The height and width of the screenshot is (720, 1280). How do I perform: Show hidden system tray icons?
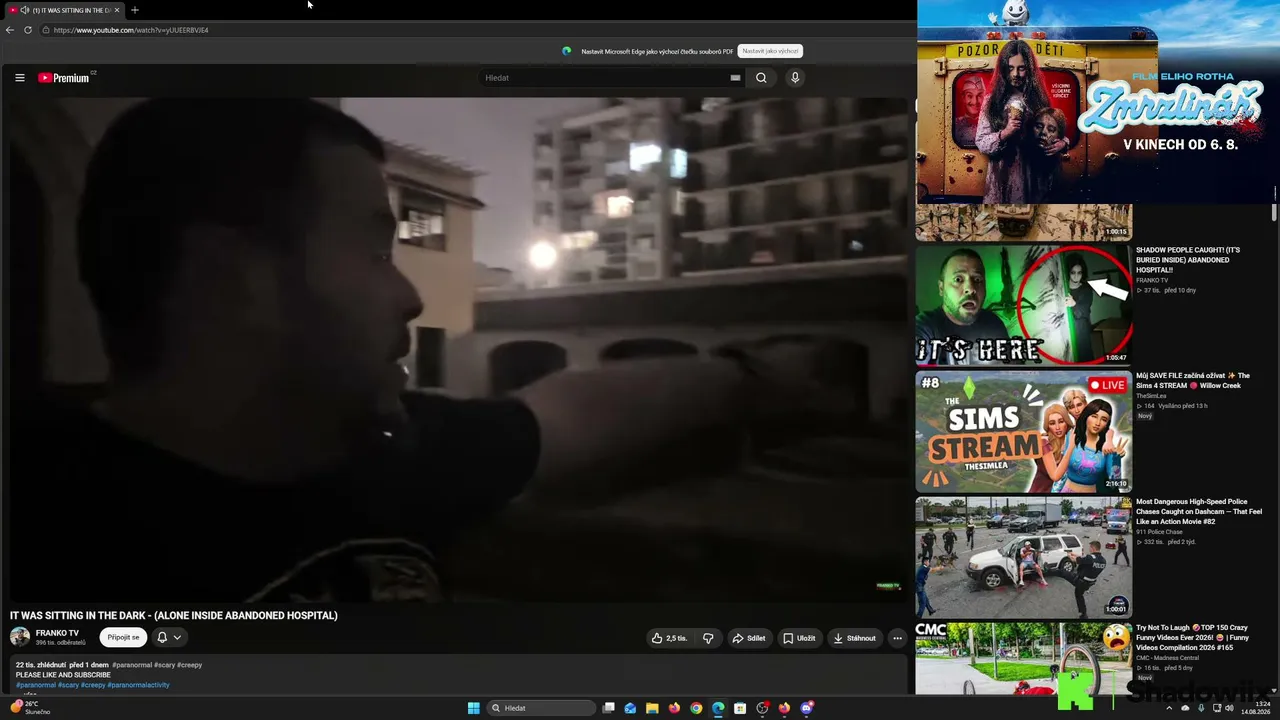coord(1169,708)
